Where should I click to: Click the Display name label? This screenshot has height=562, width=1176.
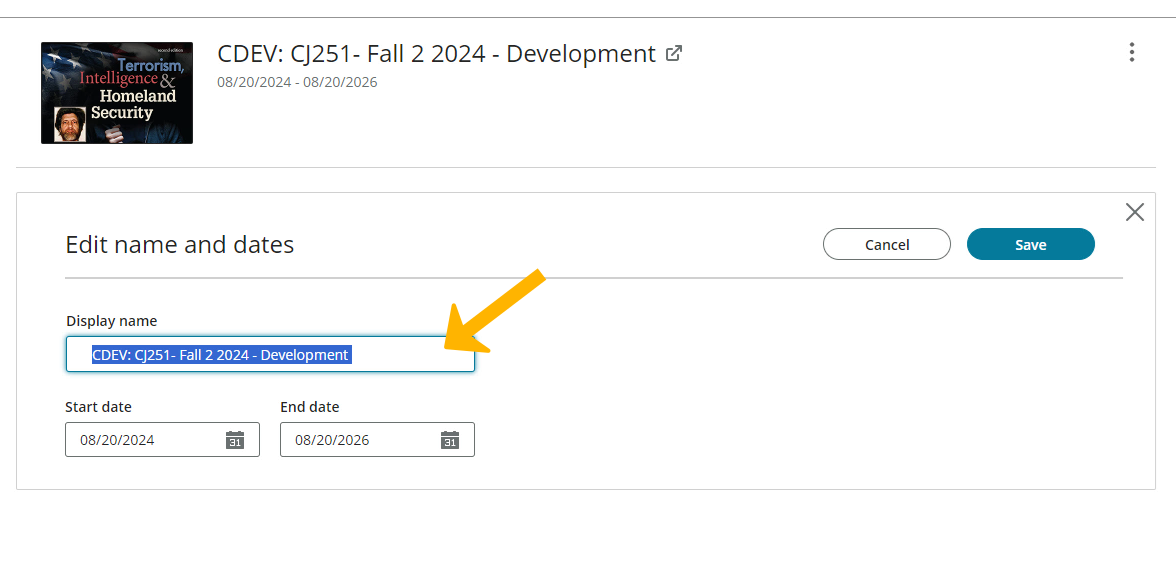[x=112, y=321]
